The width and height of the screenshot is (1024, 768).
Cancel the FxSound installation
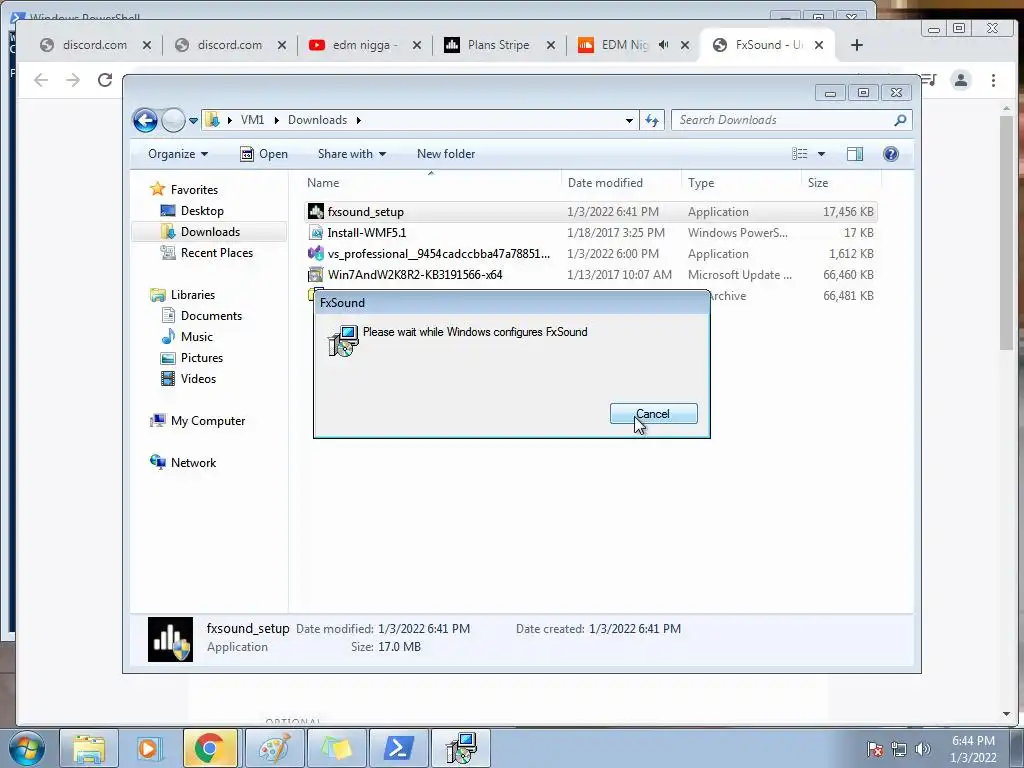653,413
